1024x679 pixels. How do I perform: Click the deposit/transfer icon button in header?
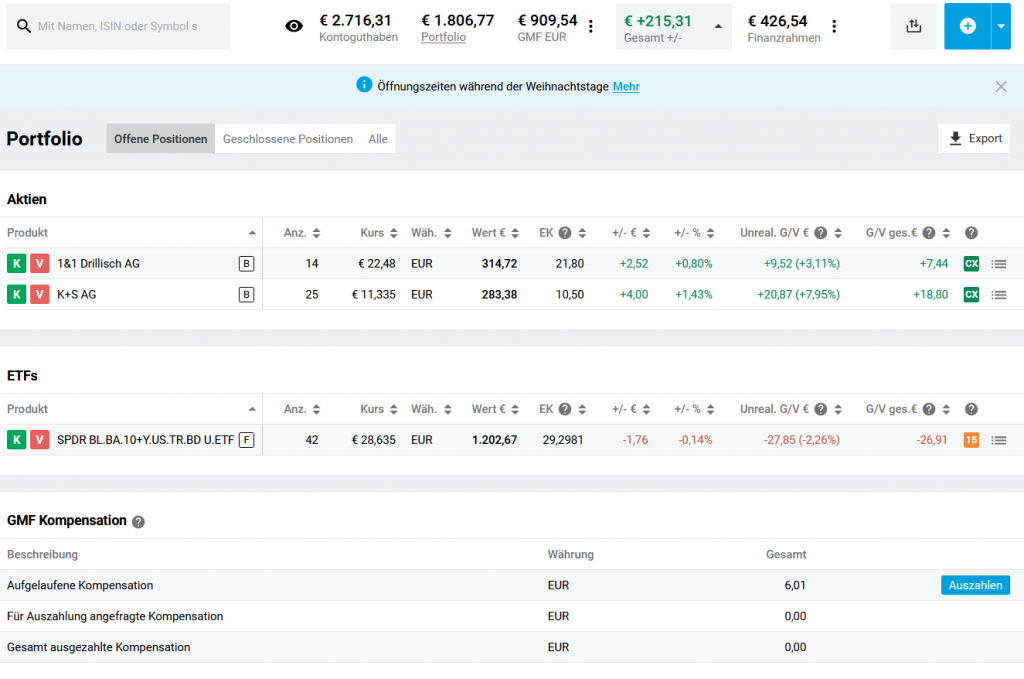[913, 26]
